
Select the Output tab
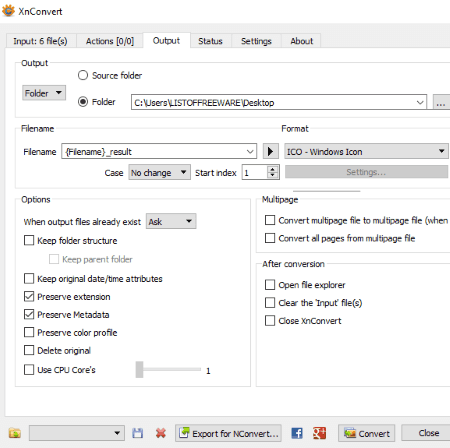click(166, 41)
